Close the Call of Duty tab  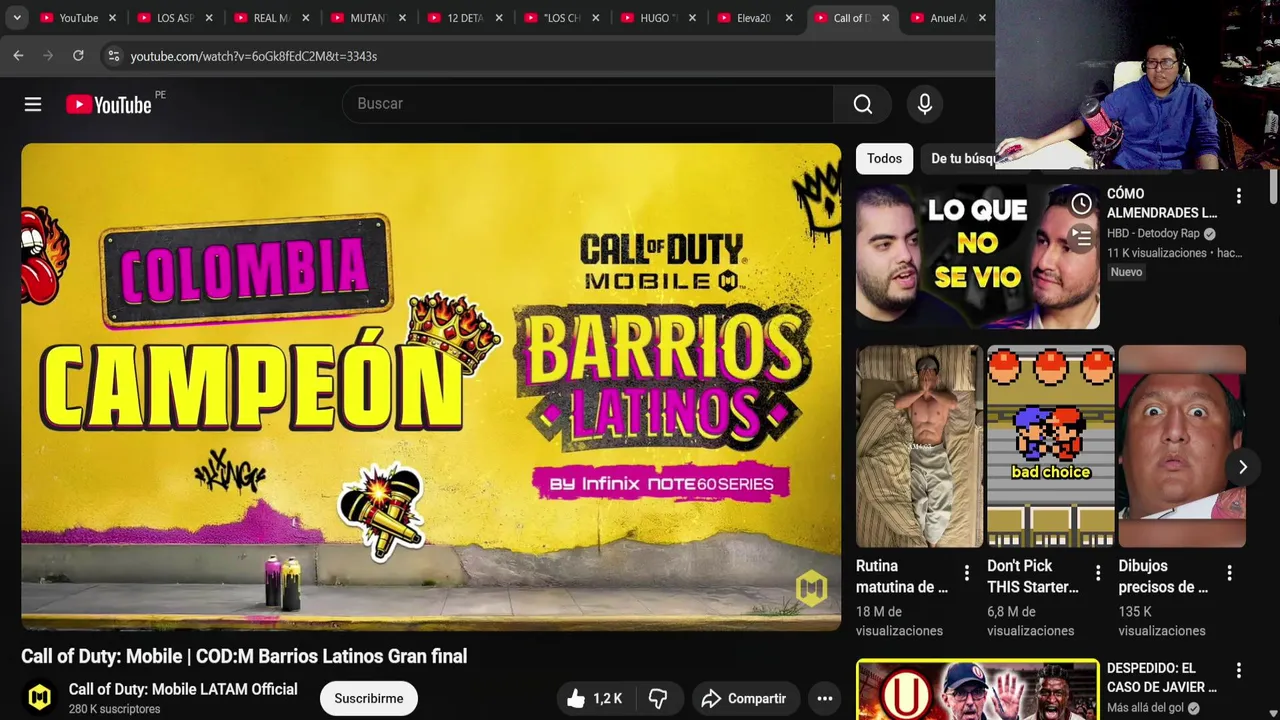(x=885, y=18)
